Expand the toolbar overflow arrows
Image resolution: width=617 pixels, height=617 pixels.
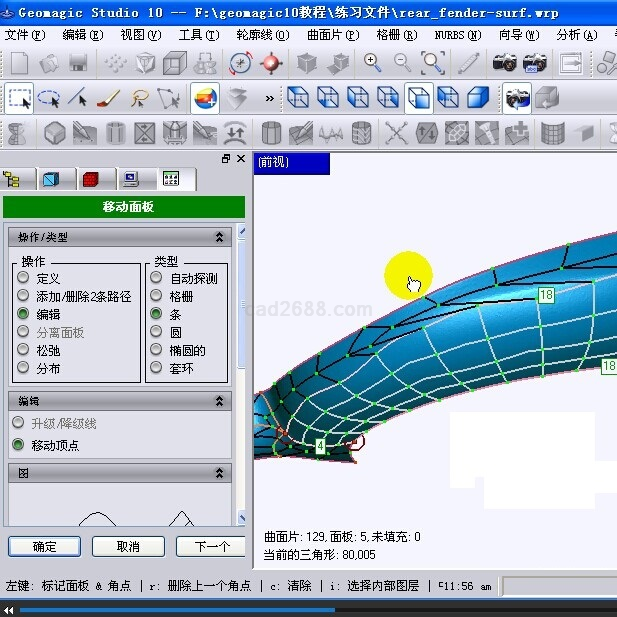[x=269, y=98]
